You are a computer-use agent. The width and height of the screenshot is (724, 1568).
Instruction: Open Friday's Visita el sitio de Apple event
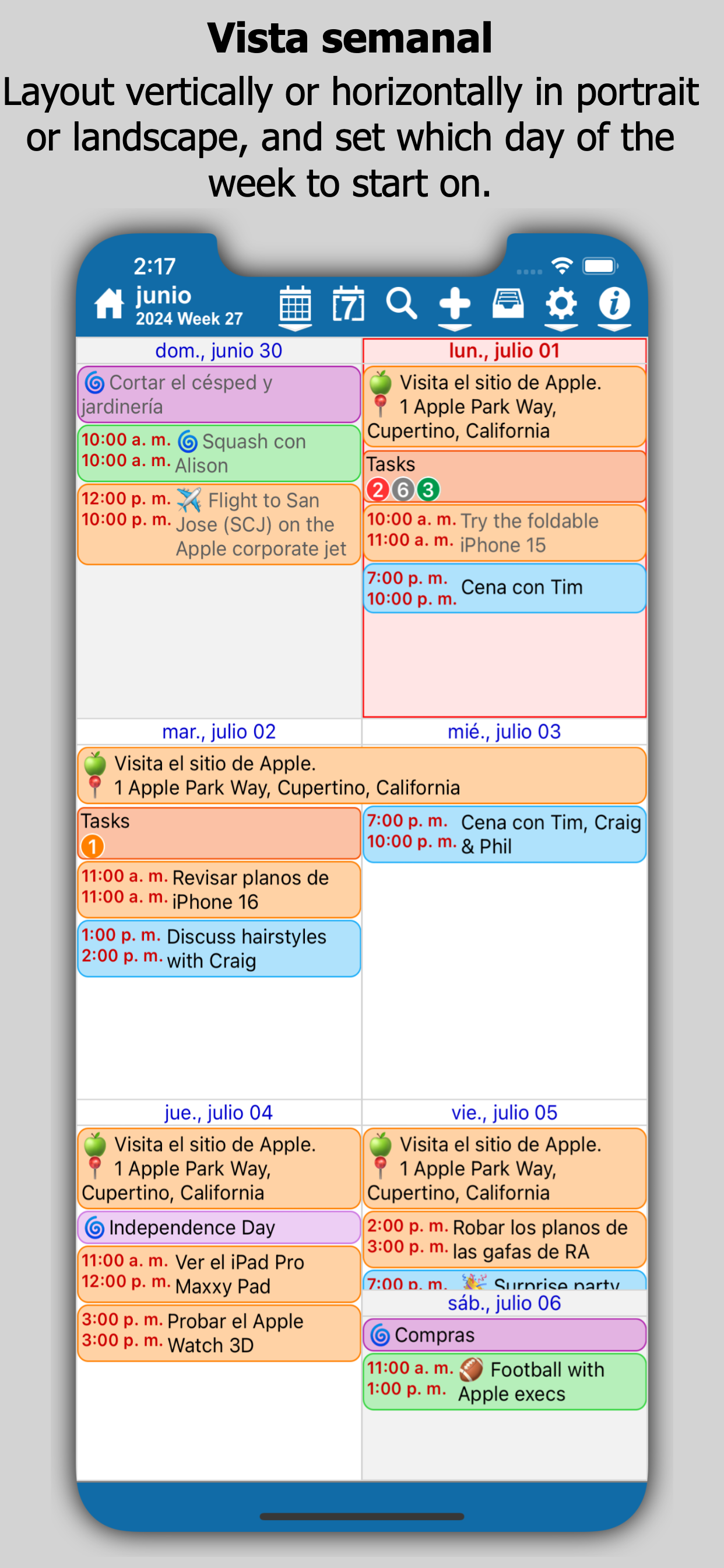click(x=504, y=1168)
